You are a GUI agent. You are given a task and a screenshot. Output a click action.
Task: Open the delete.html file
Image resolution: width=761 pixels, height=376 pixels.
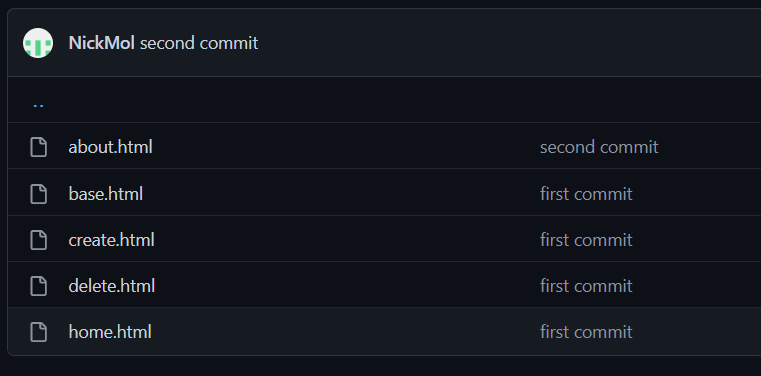pos(112,286)
